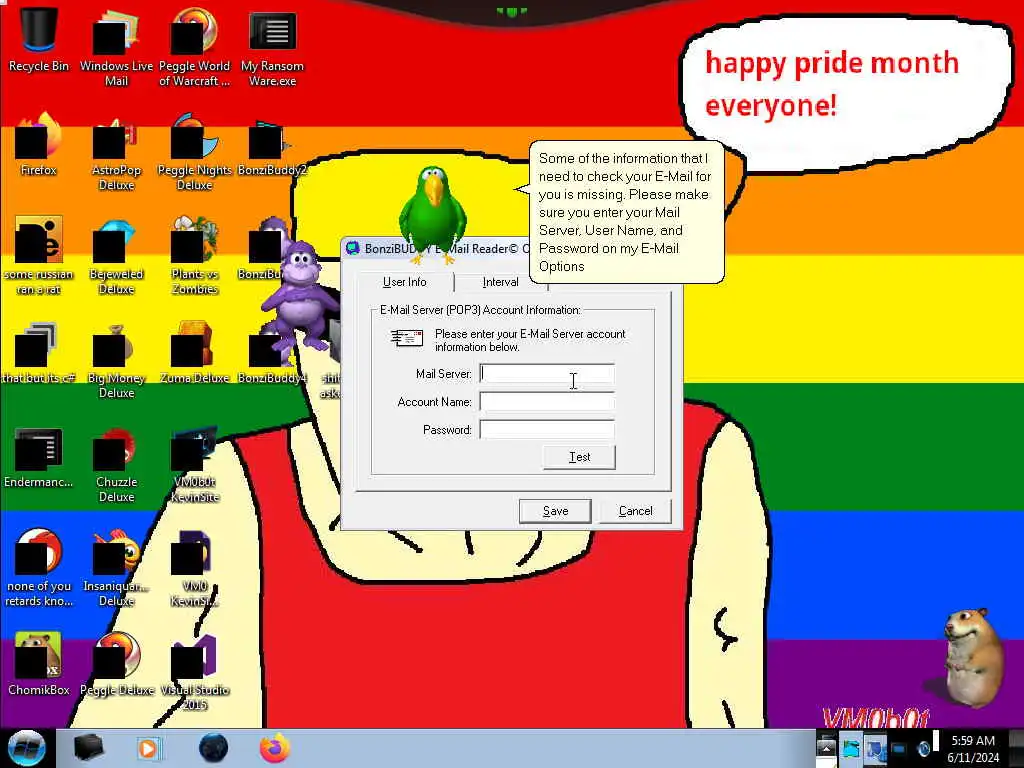Switch to the Interval tab
Screen dimensions: 1024x768
coord(500,282)
